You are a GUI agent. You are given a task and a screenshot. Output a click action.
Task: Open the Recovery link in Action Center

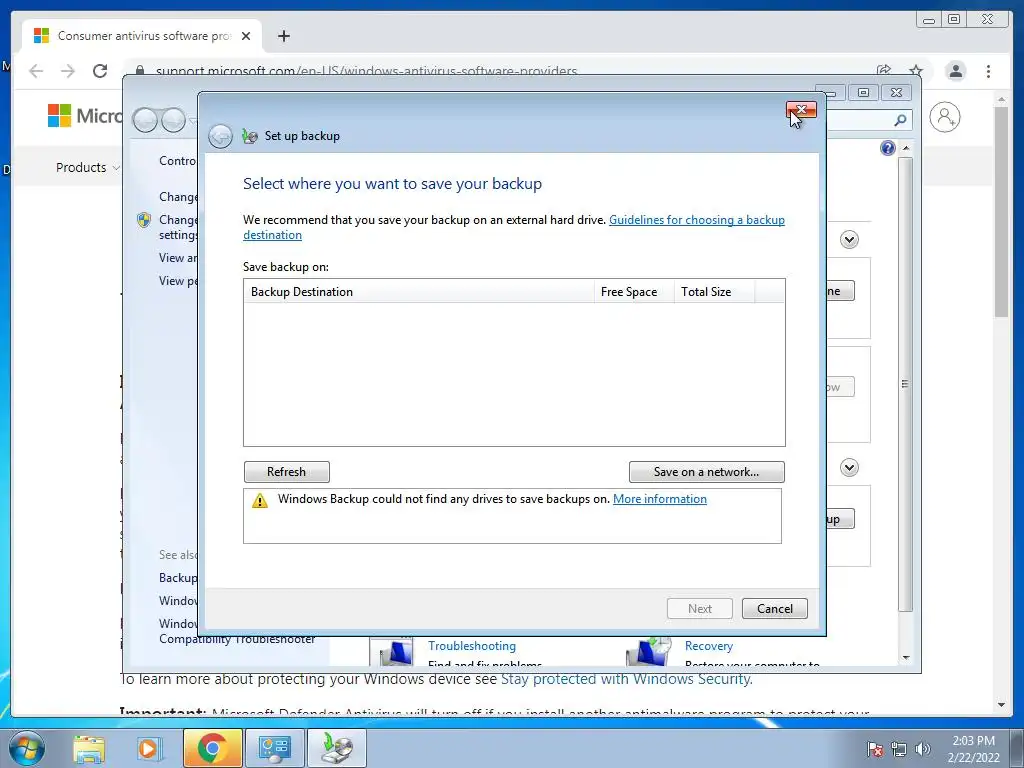(709, 646)
